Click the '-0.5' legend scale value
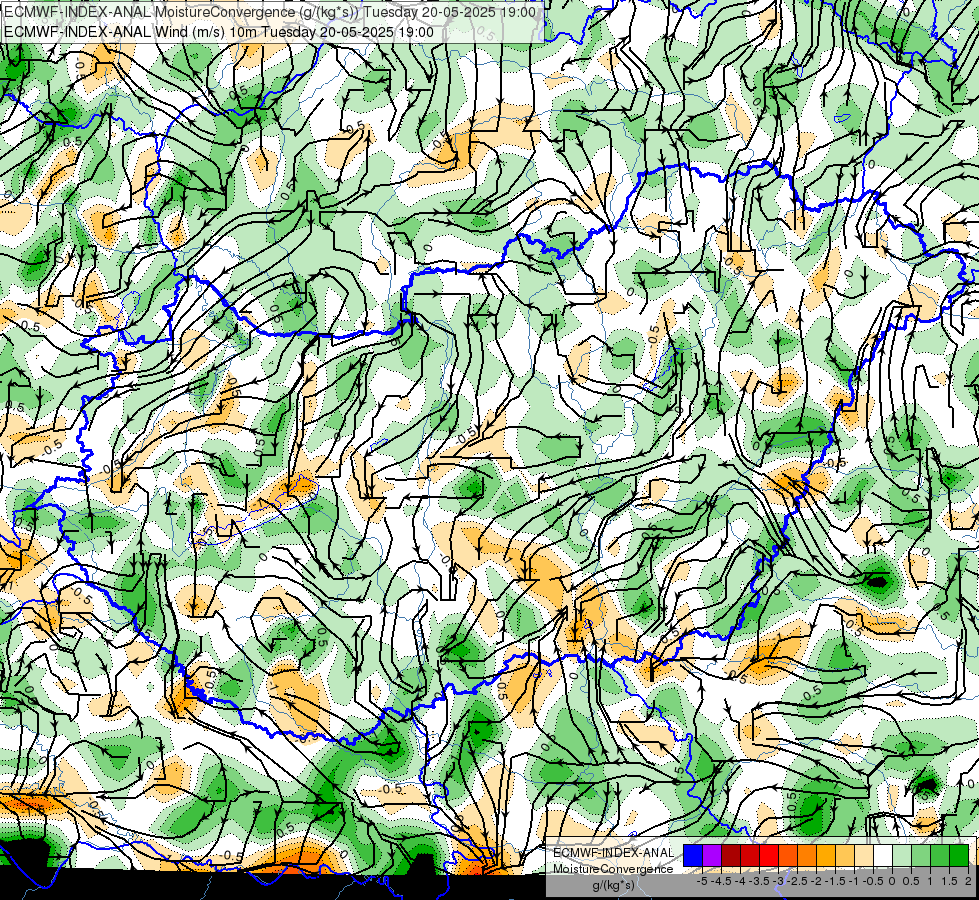The width and height of the screenshot is (979, 900). point(873,881)
